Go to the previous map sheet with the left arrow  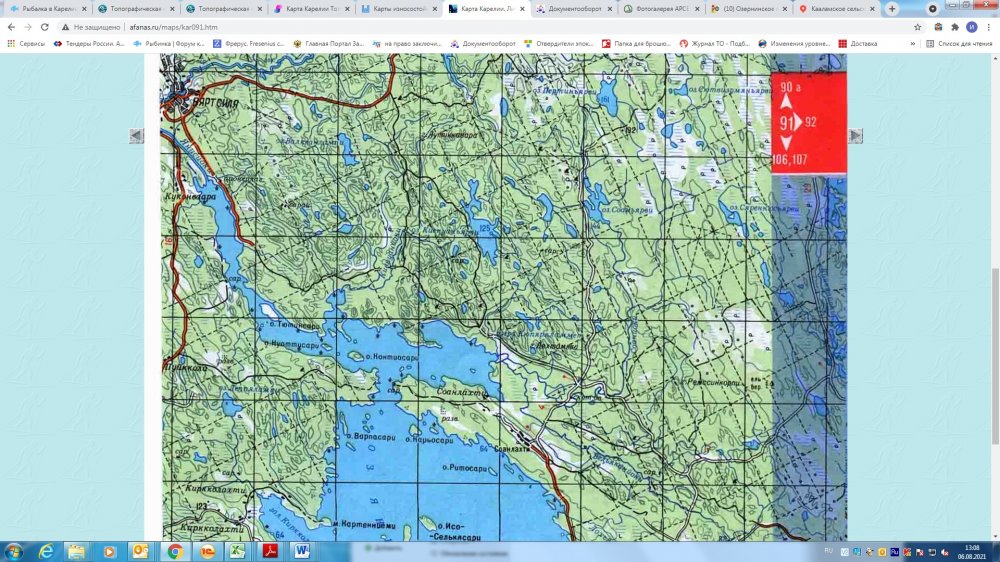coord(137,136)
